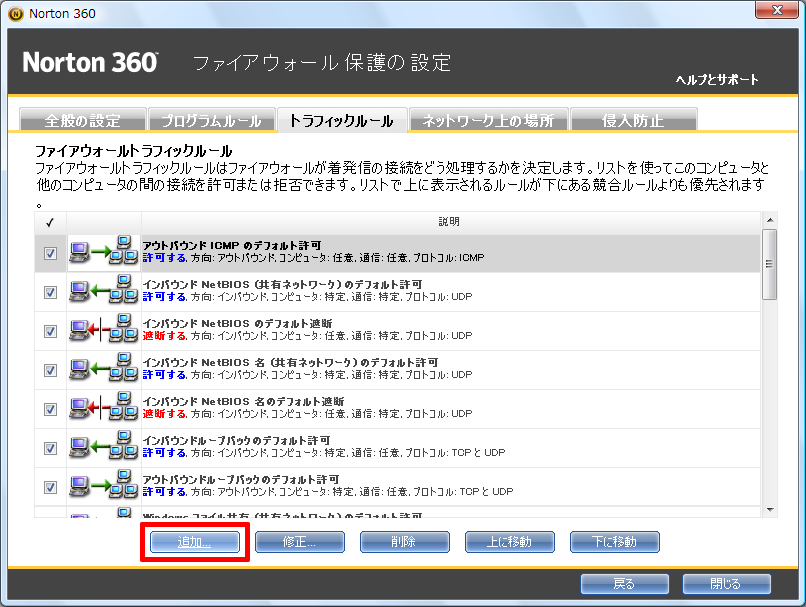Click the Inbound loopback rule icon
The height and width of the screenshot is (607, 806).
click(103, 448)
